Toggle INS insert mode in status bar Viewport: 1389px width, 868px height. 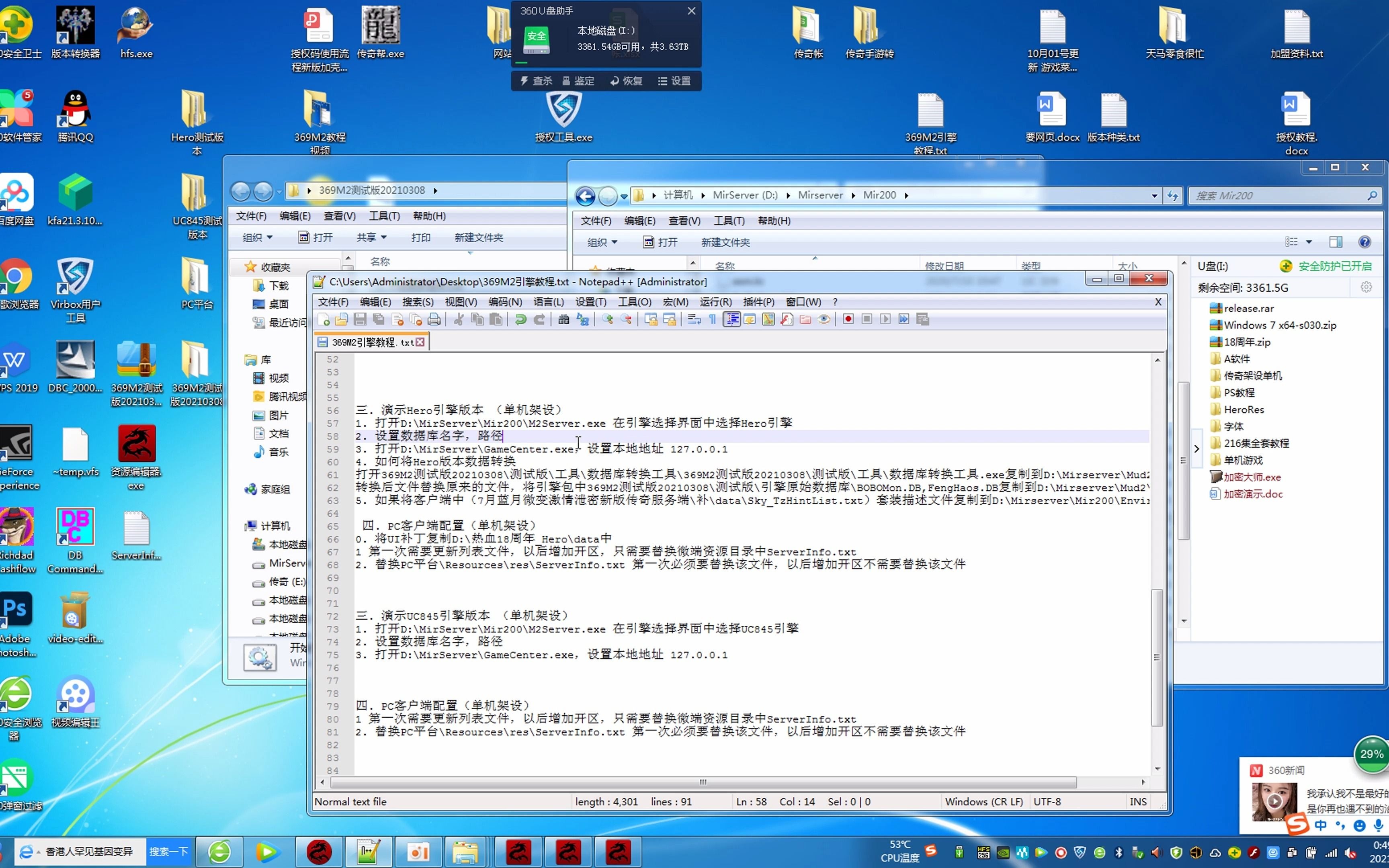tap(1137, 801)
